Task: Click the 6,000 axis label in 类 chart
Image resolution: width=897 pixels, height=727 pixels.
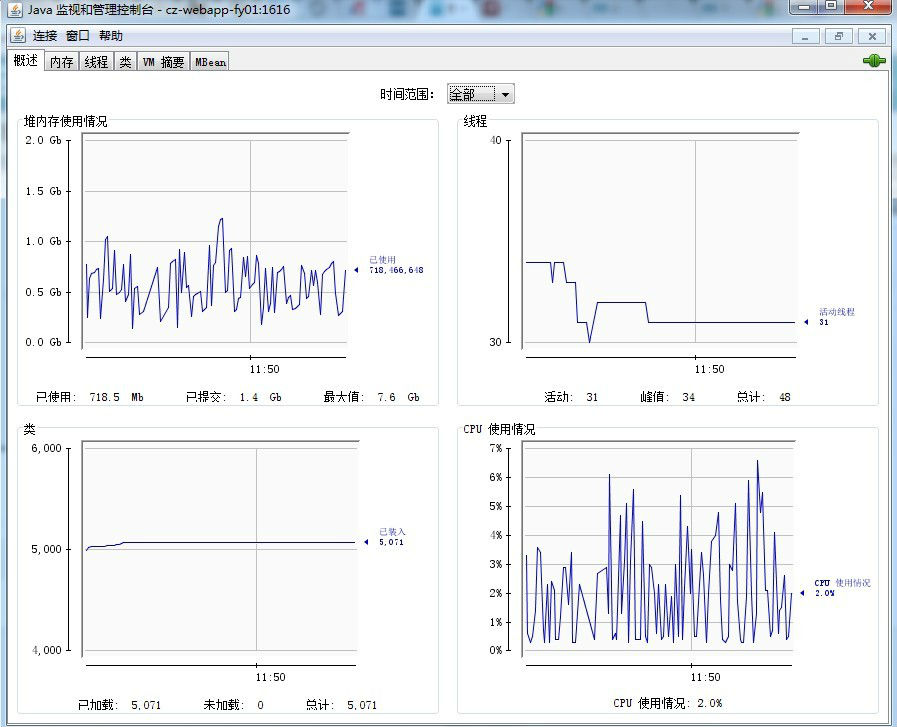Action: point(46,448)
